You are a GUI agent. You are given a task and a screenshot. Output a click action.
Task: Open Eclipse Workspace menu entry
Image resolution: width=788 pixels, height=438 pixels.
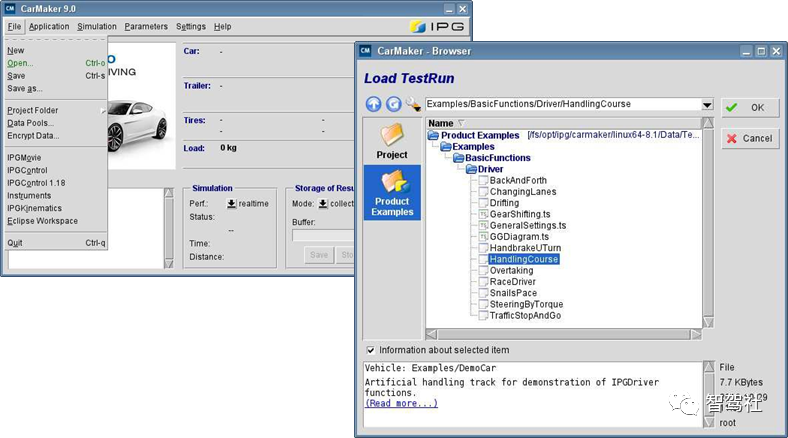coord(56,221)
